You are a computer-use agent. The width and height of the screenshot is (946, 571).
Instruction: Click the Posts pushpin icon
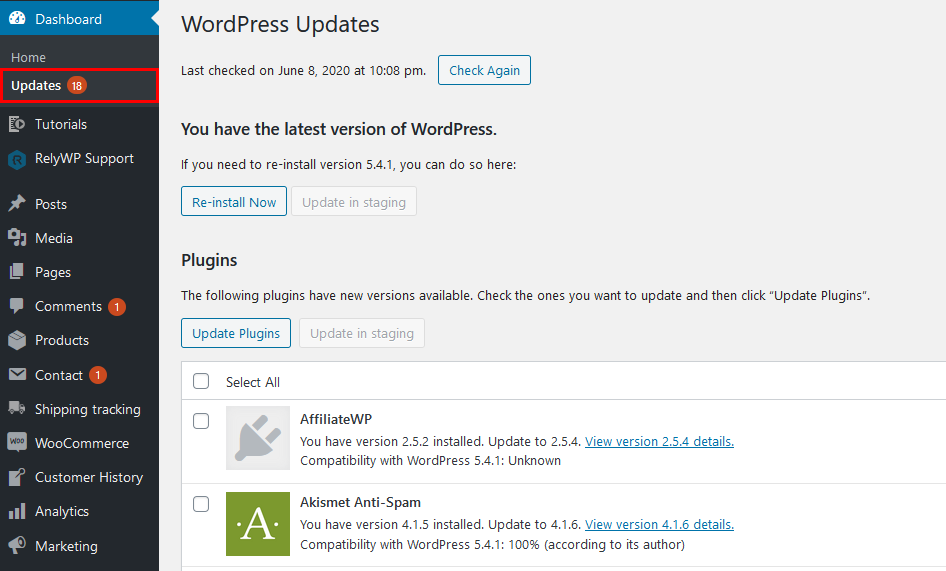17,203
